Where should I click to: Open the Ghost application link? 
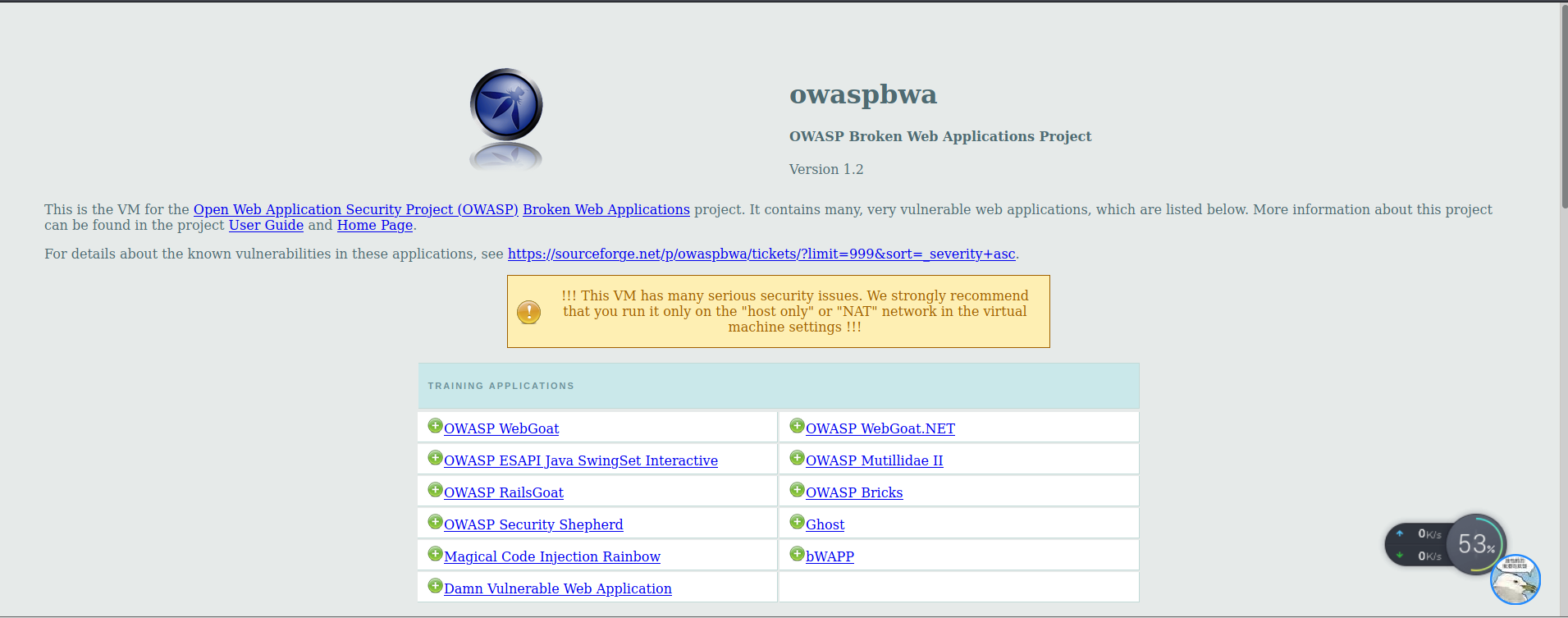[825, 524]
